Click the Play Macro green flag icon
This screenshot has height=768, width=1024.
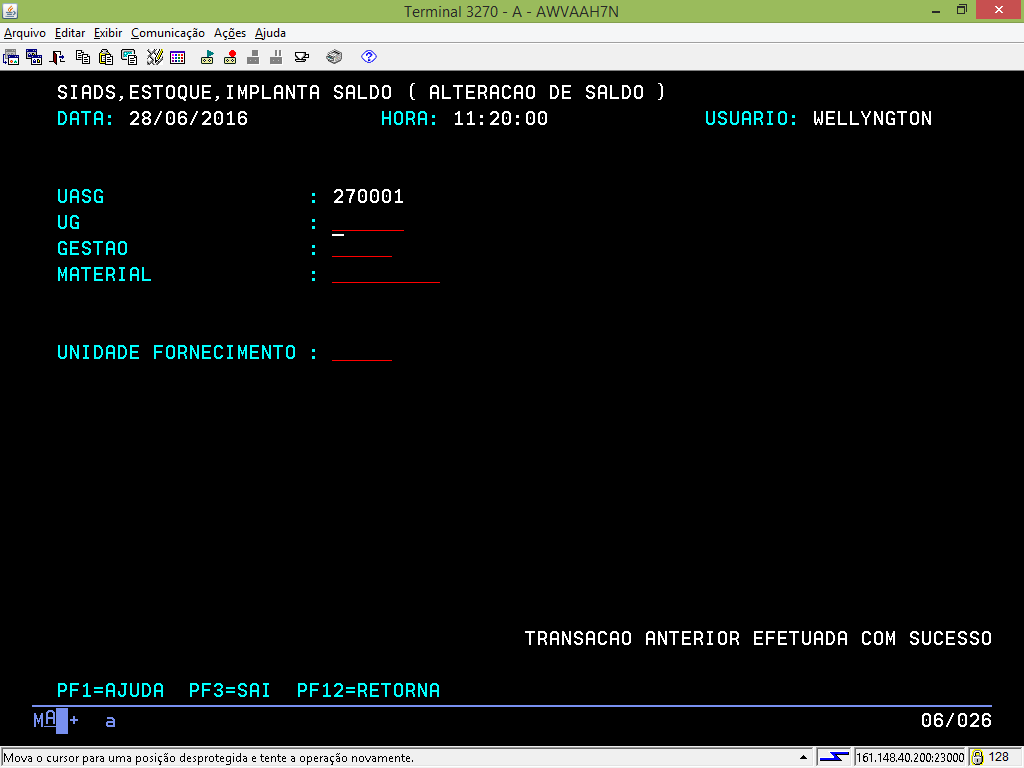pos(208,57)
